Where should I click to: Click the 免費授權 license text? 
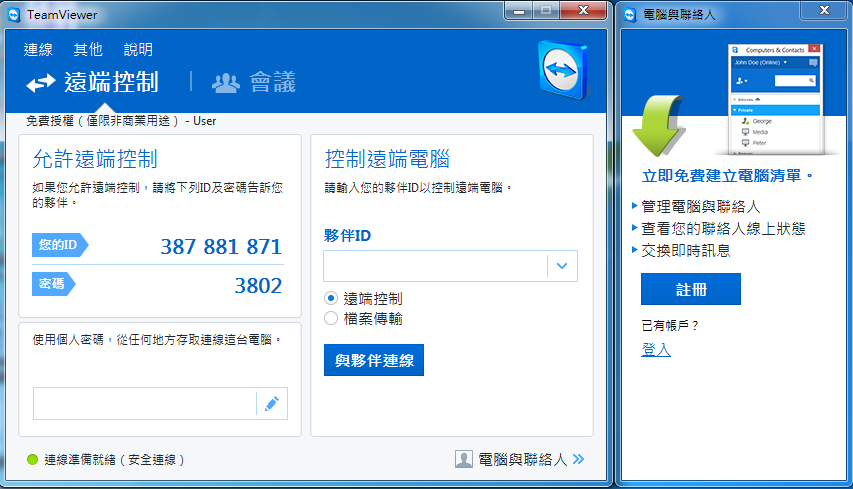(x=121, y=121)
